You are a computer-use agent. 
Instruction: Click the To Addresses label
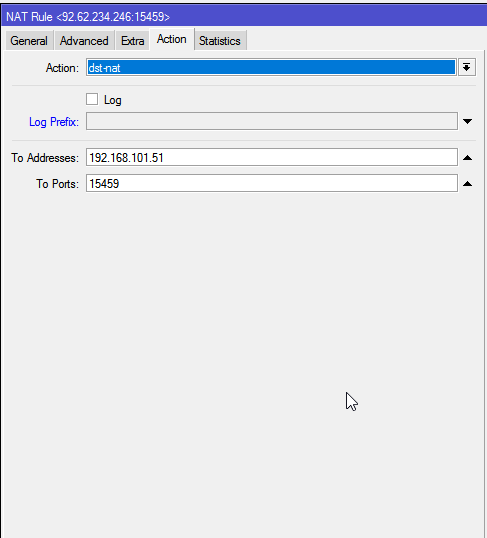45,158
